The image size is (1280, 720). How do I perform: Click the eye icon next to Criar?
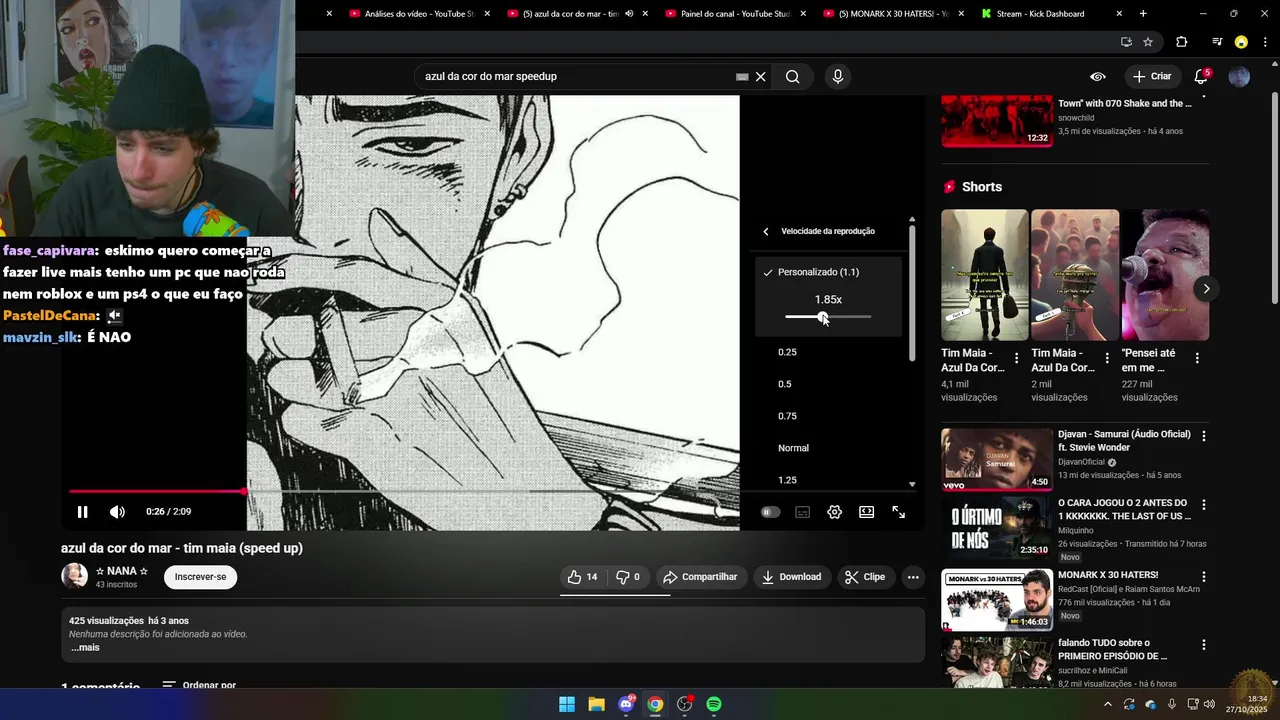tap(1097, 76)
